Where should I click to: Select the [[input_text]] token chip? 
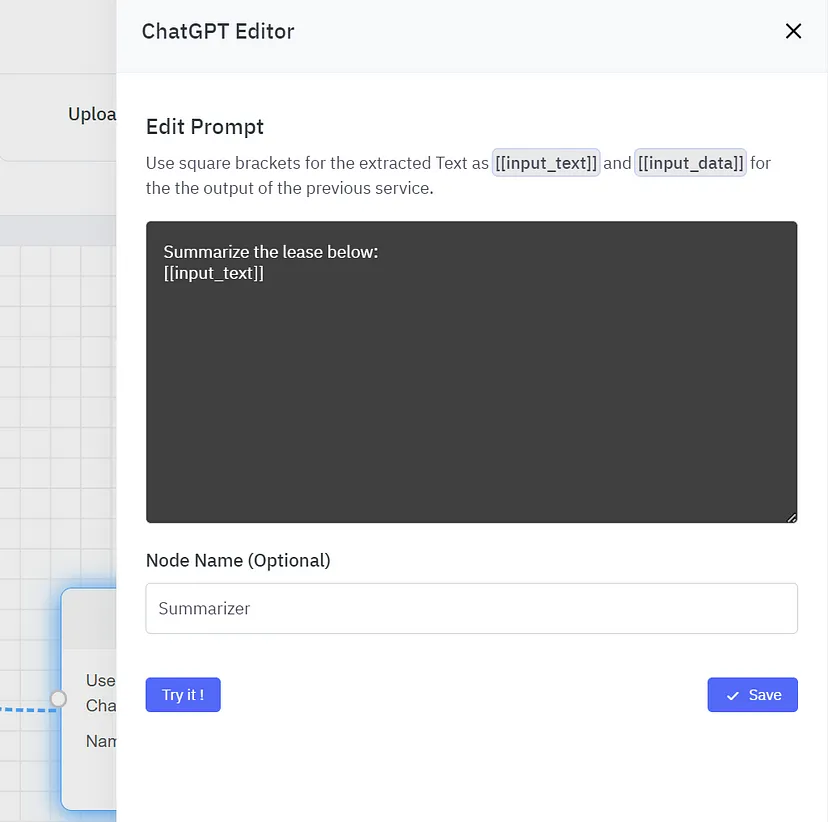(x=546, y=162)
